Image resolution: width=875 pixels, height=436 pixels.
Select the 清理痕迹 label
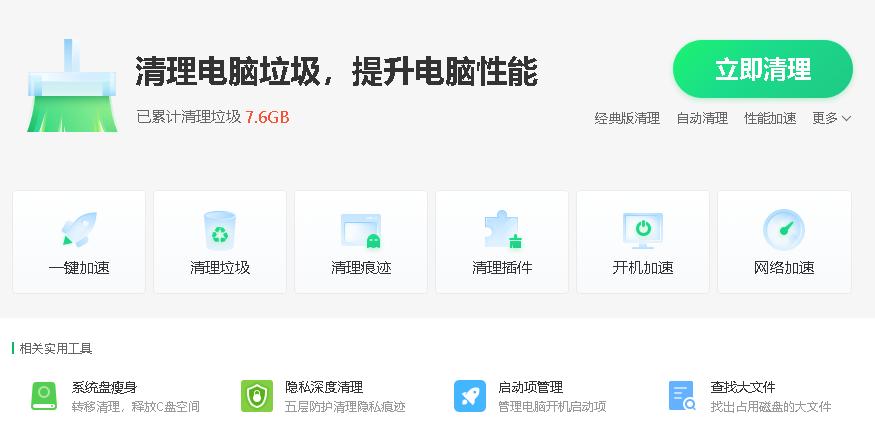tap(361, 268)
